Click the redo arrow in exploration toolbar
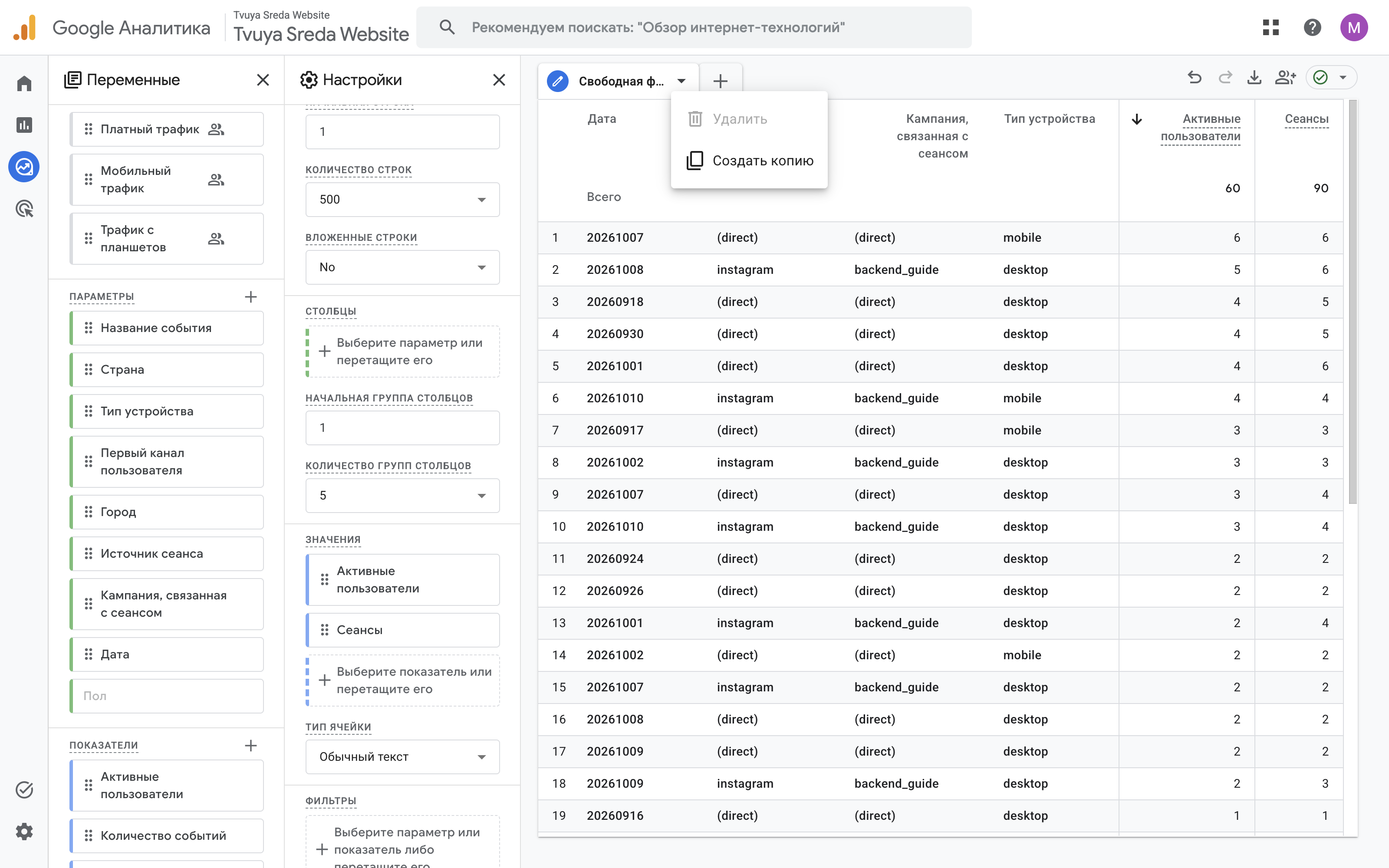The height and width of the screenshot is (868, 1389). click(x=1225, y=78)
